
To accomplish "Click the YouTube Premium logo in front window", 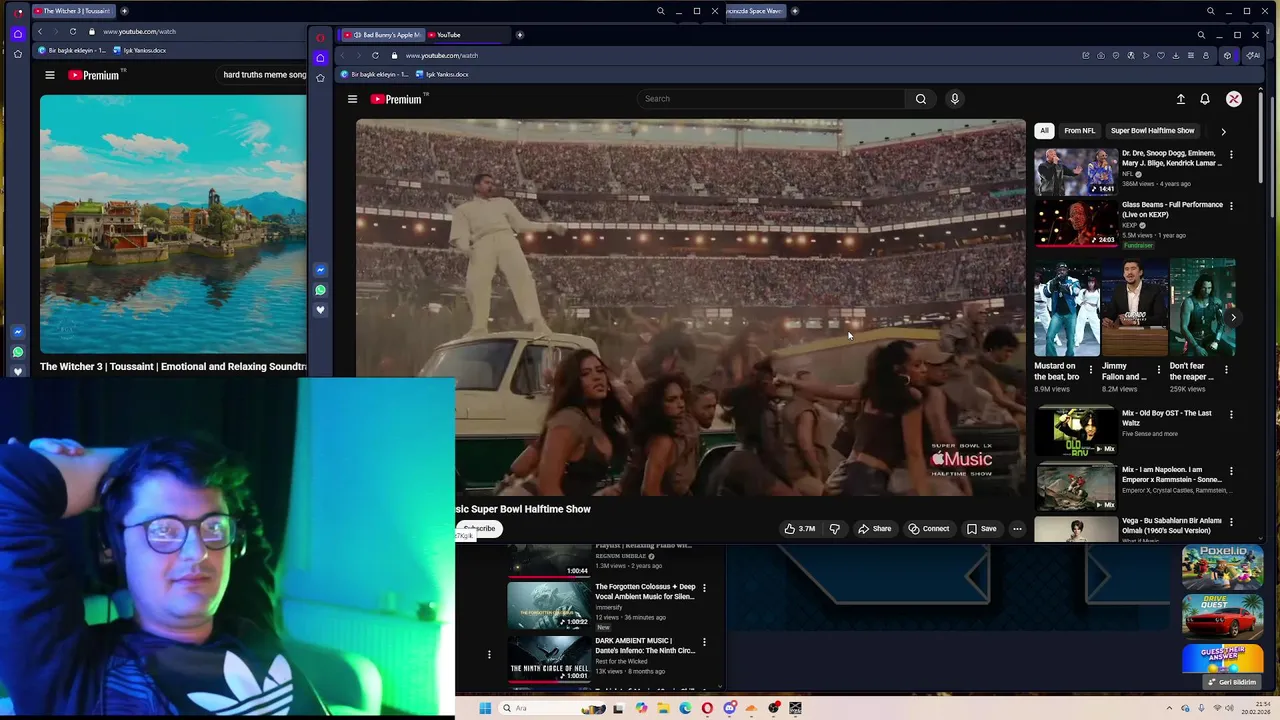I will click(399, 99).
